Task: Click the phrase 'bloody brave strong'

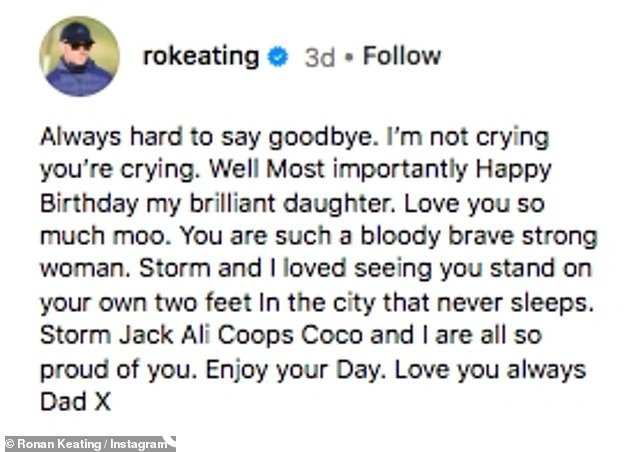Action: pos(479,237)
